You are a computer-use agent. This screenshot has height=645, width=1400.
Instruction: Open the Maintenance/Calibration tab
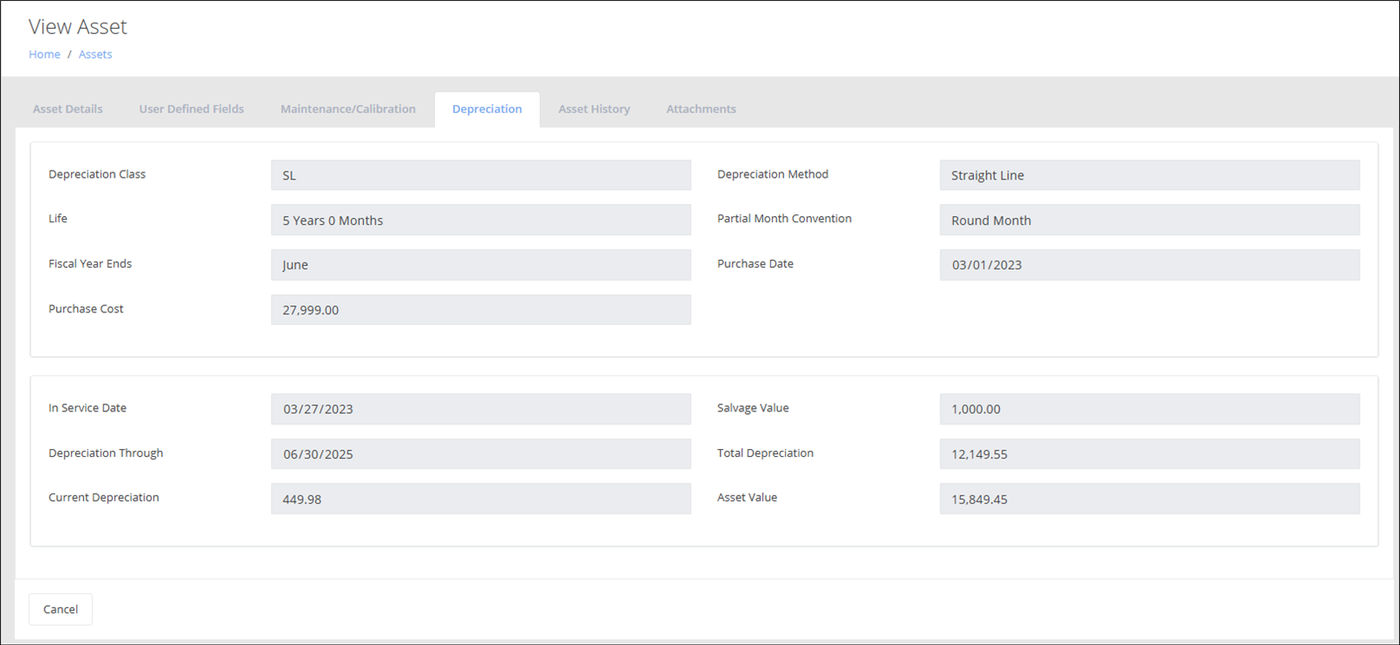tap(348, 109)
